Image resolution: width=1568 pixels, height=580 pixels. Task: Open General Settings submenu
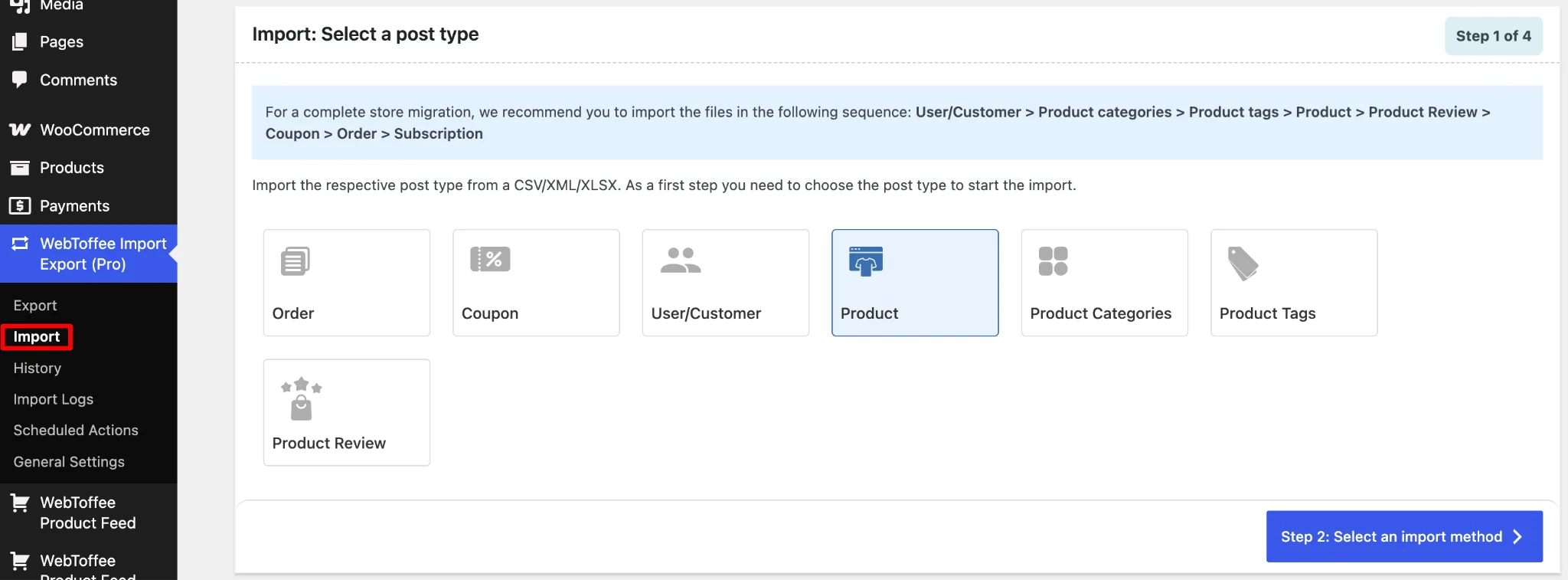click(x=68, y=461)
